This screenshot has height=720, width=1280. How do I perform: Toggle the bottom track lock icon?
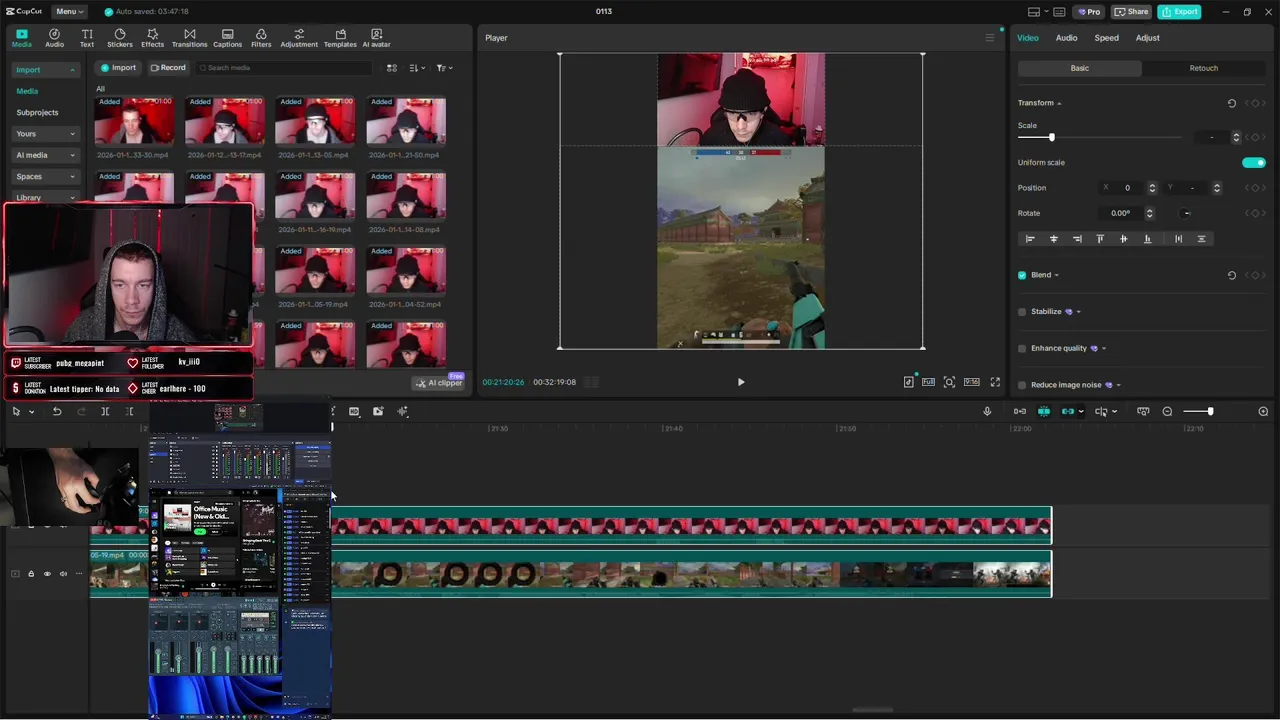(x=31, y=574)
